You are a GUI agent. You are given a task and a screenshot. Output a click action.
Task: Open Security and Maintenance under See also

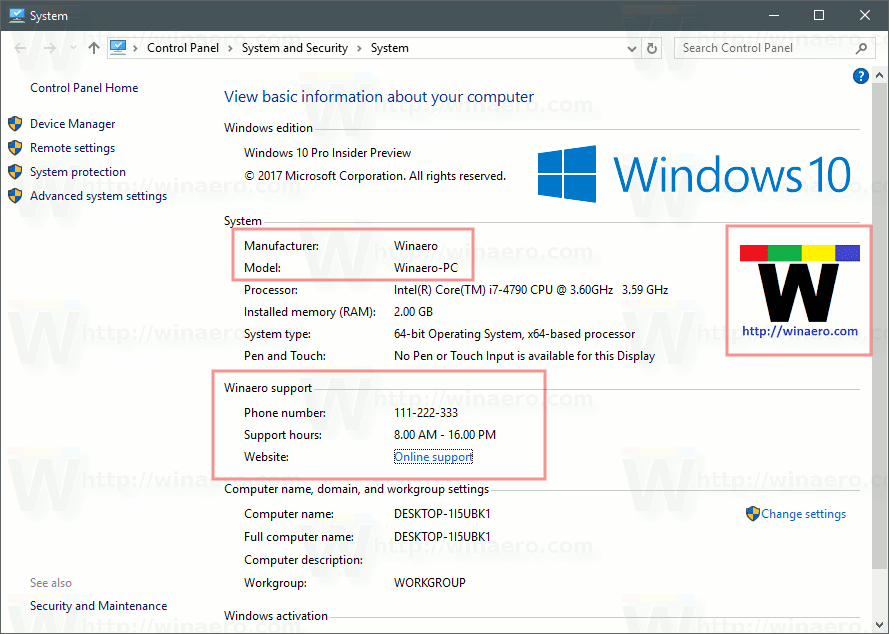tap(98, 605)
